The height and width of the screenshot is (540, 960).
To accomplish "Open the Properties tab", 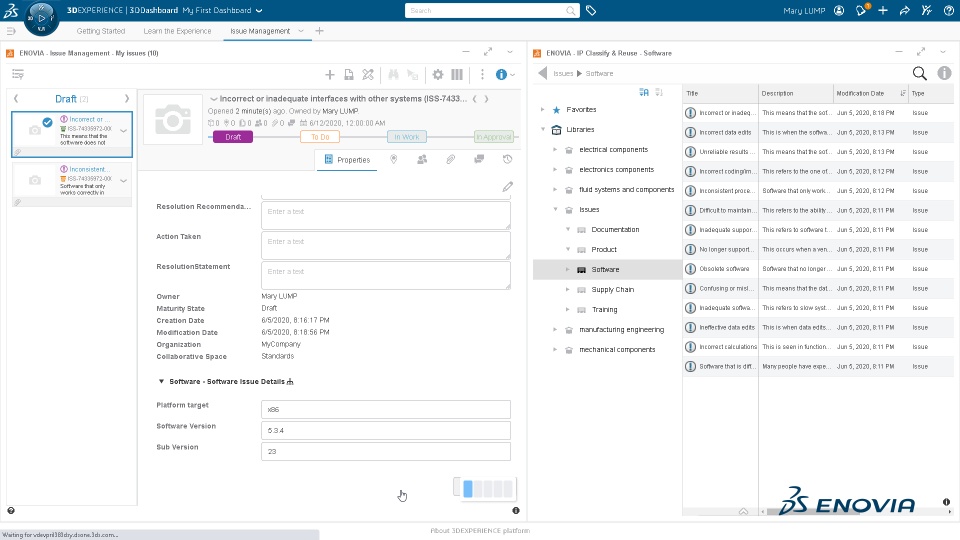I will point(347,159).
